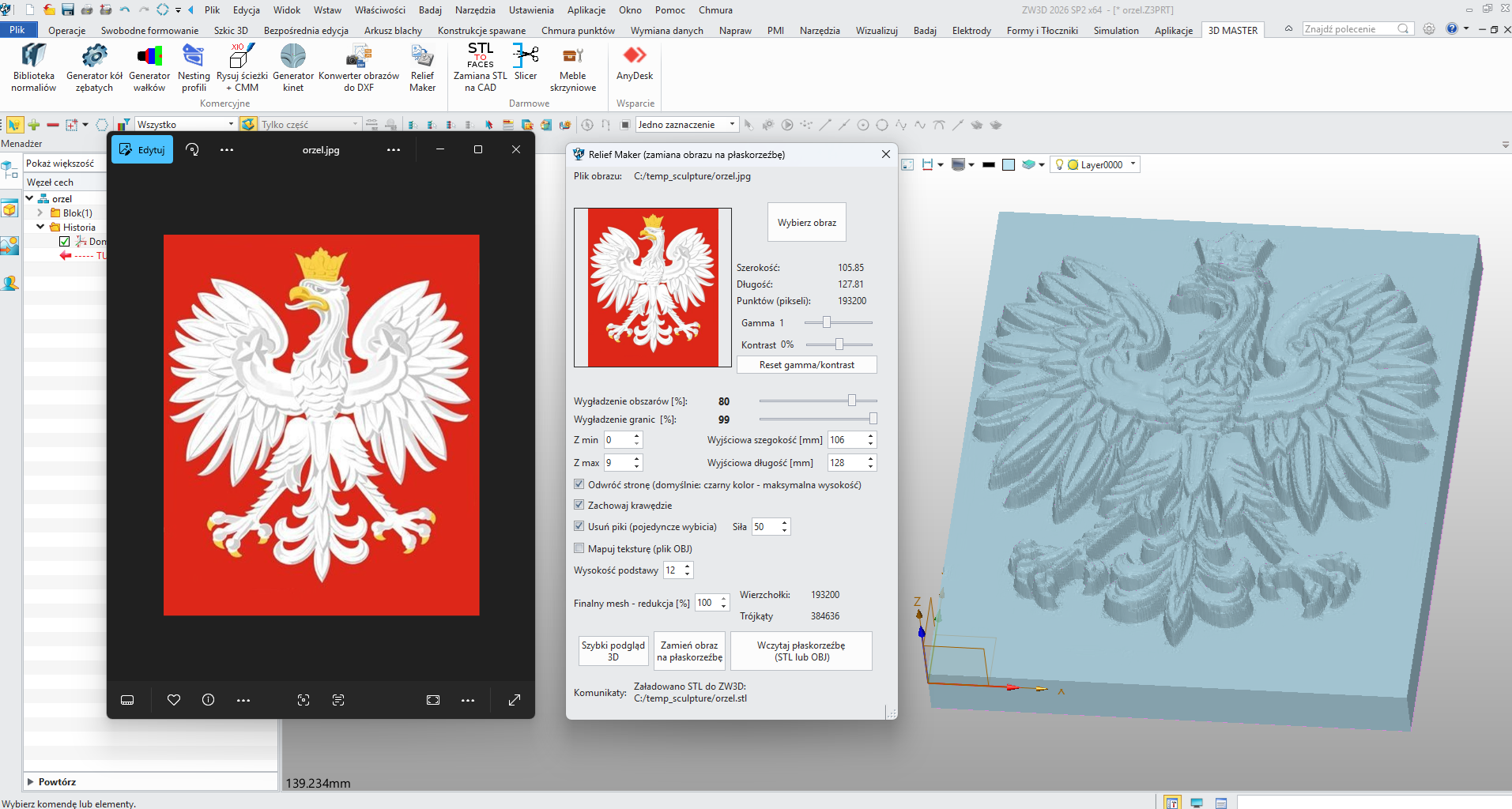Collapse the Historia tree node
The width and height of the screenshot is (1512, 809).
point(40,227)
